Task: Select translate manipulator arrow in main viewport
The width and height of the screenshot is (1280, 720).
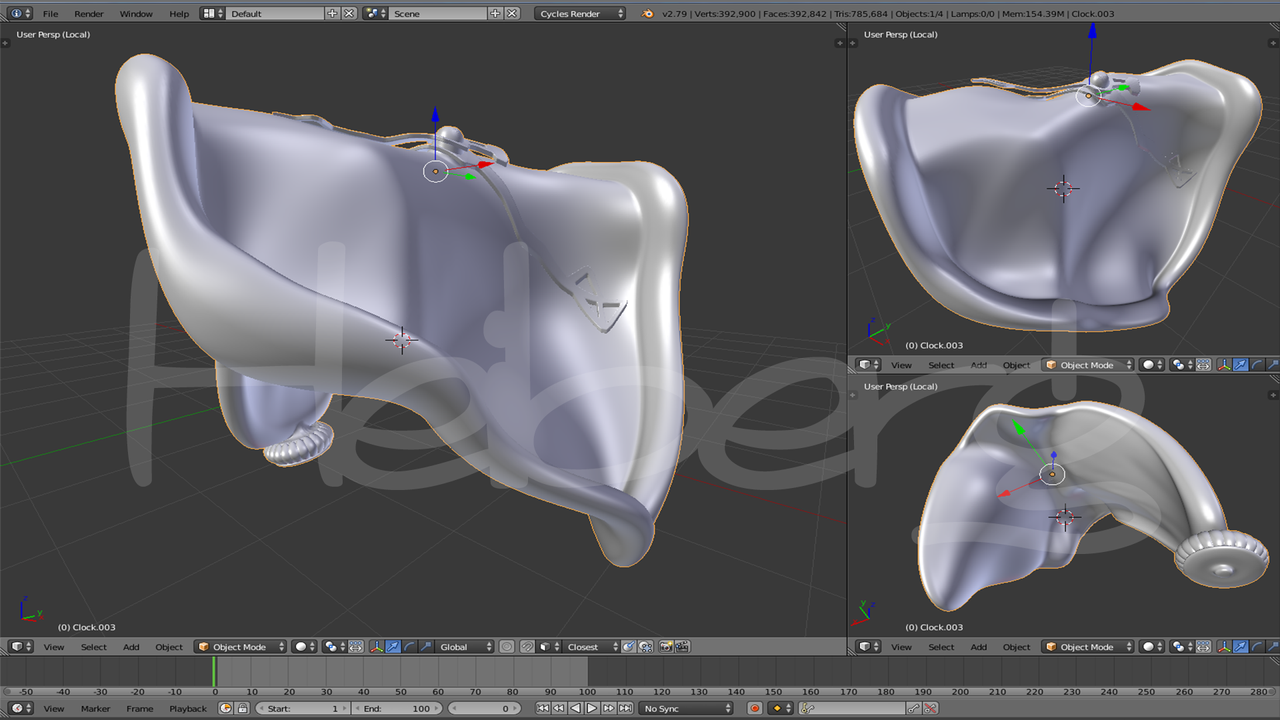Action: tap(393, 647)
